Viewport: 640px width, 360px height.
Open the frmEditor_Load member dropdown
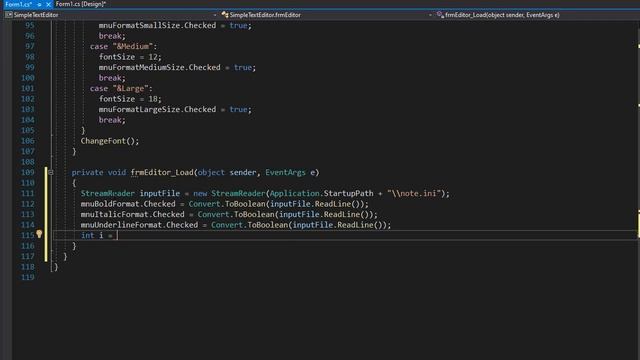click(537, 15)
